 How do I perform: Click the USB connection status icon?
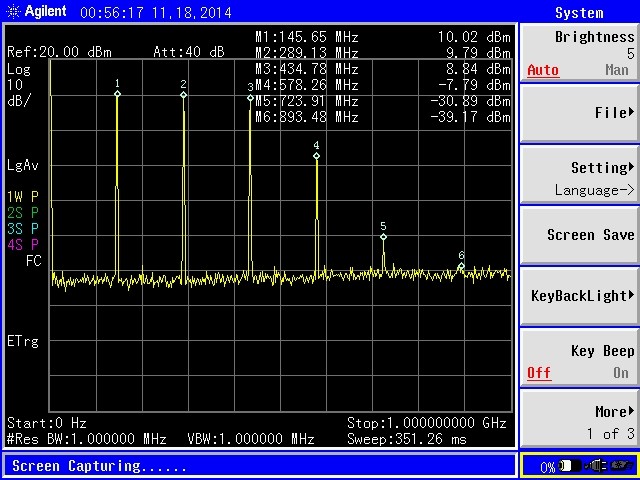[x=623, y=466]
